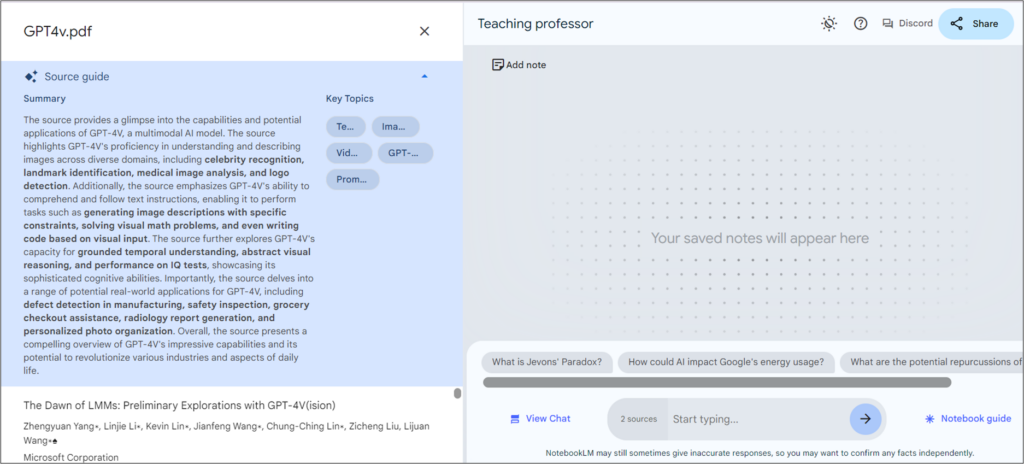Select the "Vid..." key topic chip
The height and width of the screenshot is (464, 1024).
pyautogui.click(x=349, y=153)
